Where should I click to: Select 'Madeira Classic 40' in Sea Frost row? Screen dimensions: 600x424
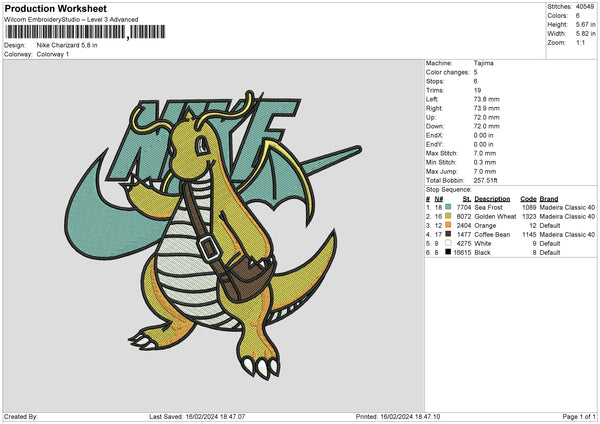tap(567, 207)
